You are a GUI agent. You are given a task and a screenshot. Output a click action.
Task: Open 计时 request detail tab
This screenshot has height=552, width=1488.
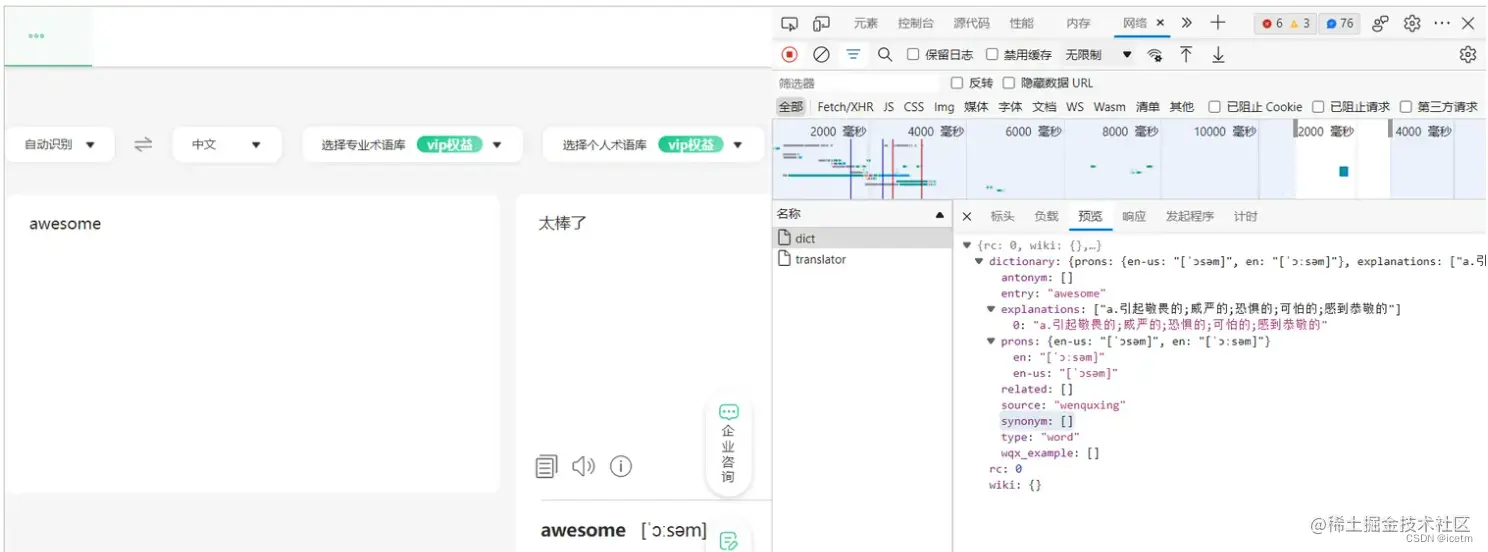1246,217
